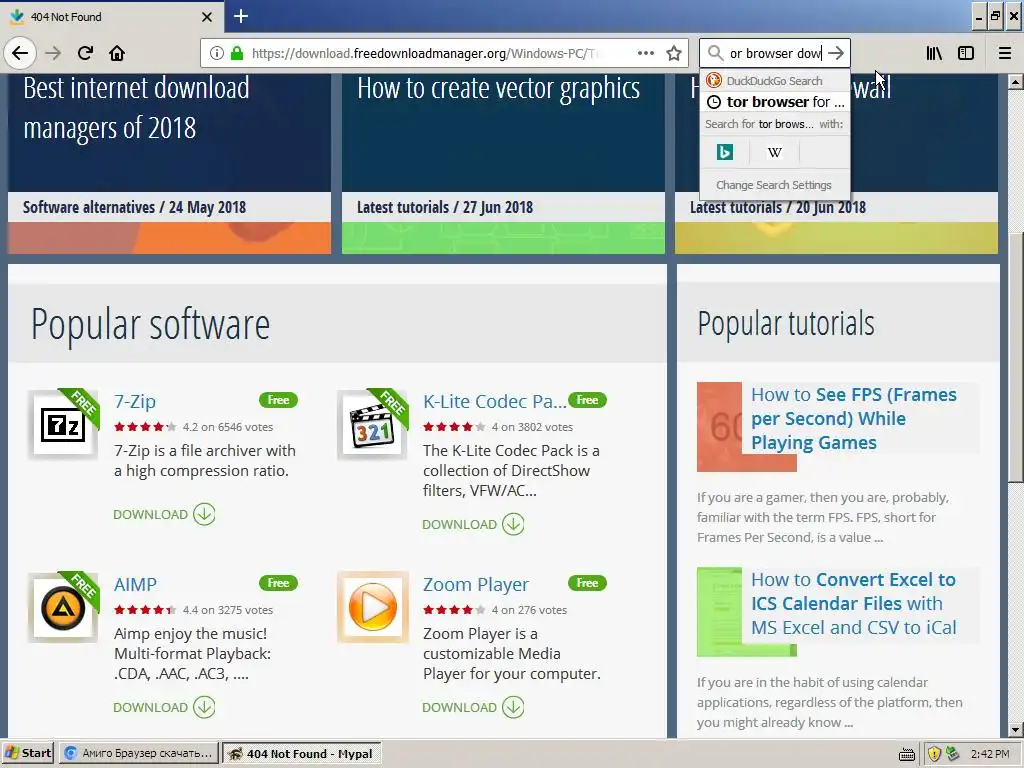Click the forward navigation arrow
This screenshot has height=768, width=1024.
coord(53,53)
